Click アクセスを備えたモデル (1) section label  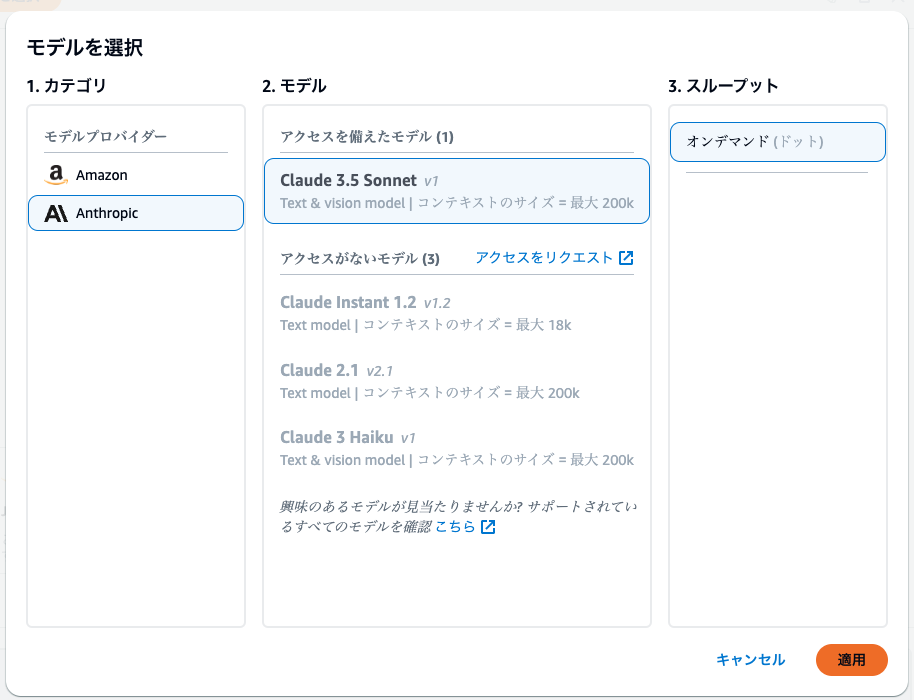[367, 137]
